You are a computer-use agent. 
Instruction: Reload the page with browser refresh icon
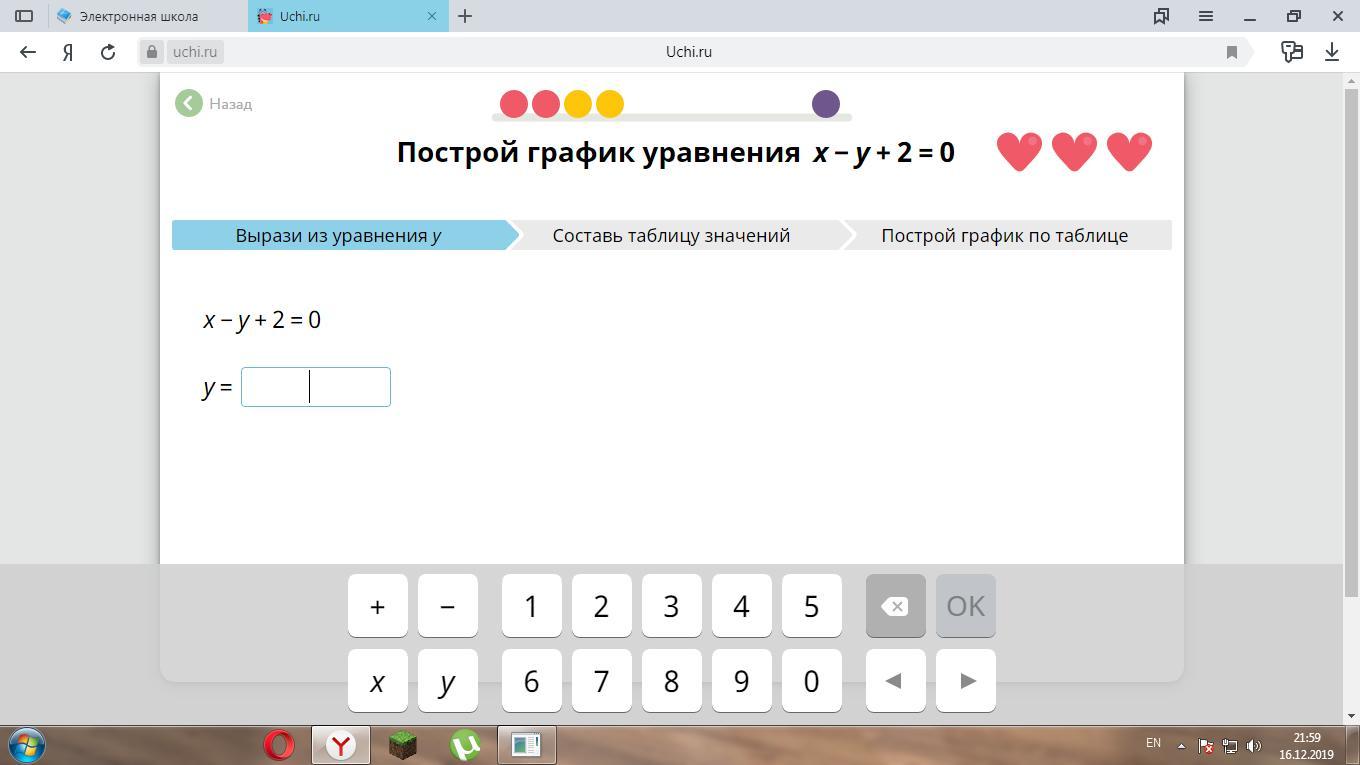[x=108, y=52]
